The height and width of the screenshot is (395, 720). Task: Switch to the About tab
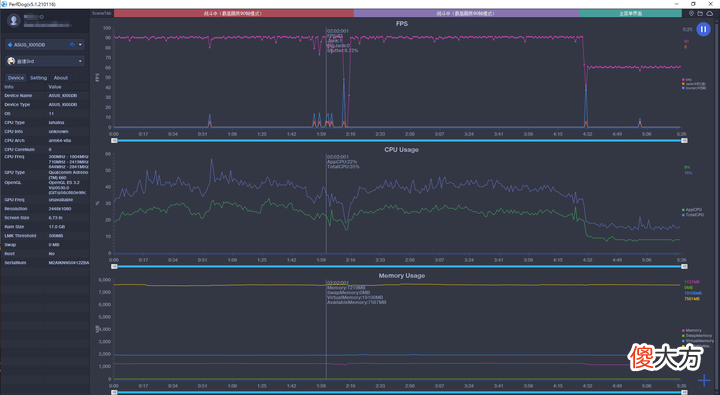click(61, 78)
